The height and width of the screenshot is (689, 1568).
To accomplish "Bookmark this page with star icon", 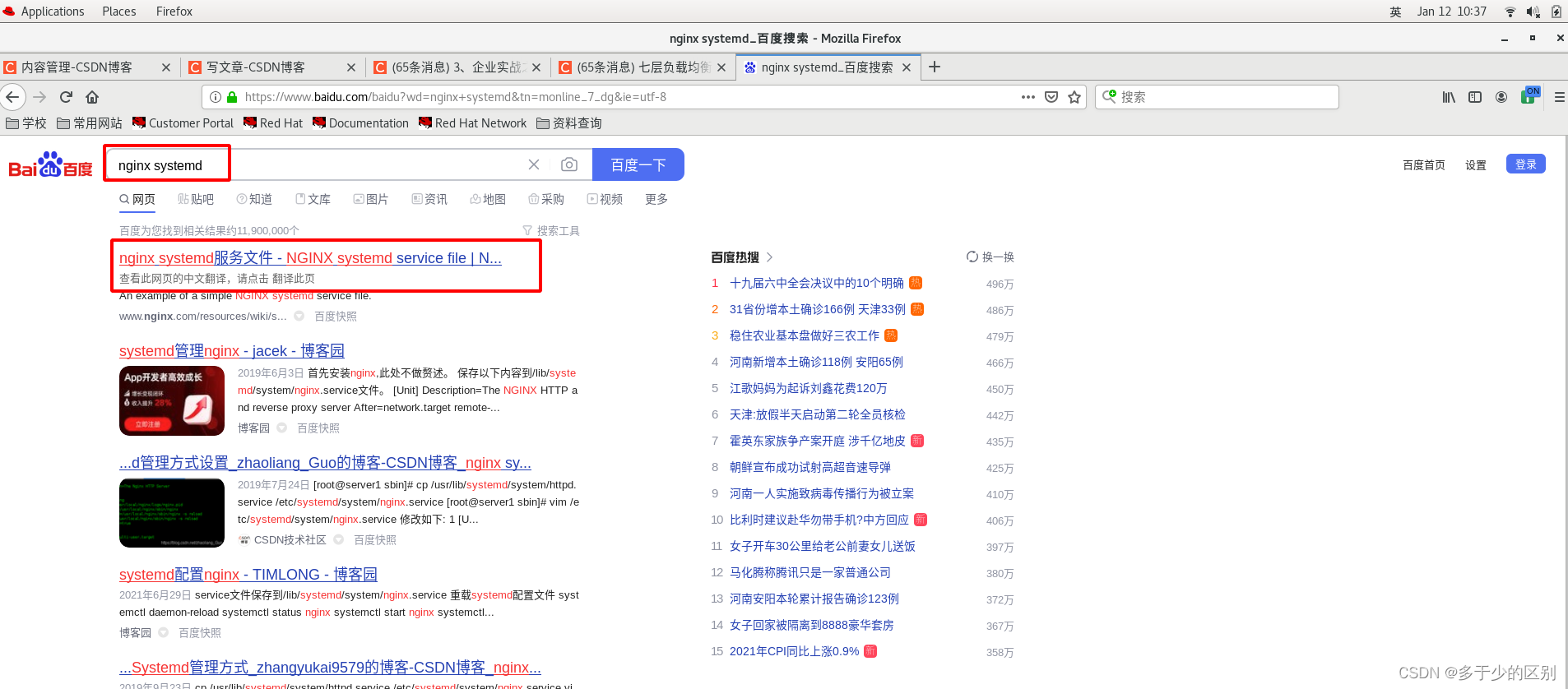I will pyautogui.click(x=1074, y=97).
